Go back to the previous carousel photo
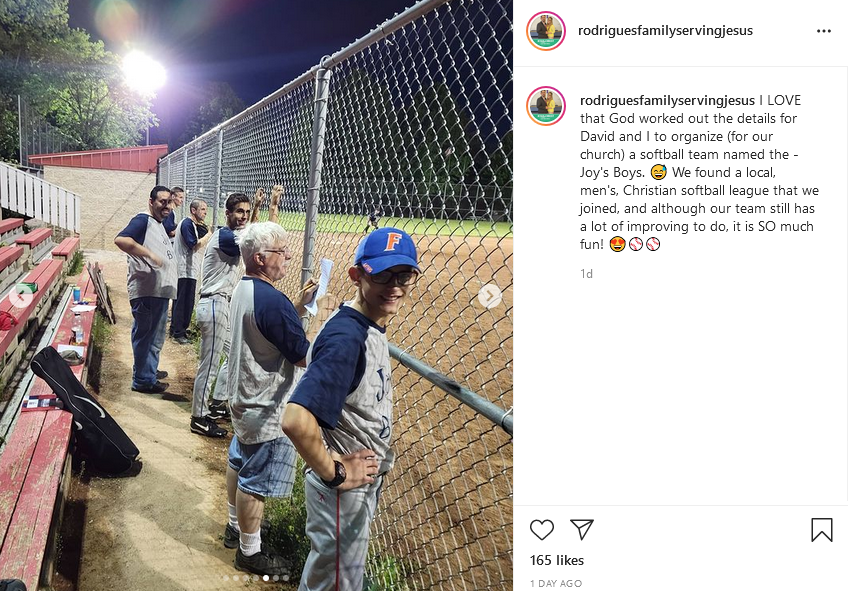Screen dimensions: 848x591 (x=22, y=296)
